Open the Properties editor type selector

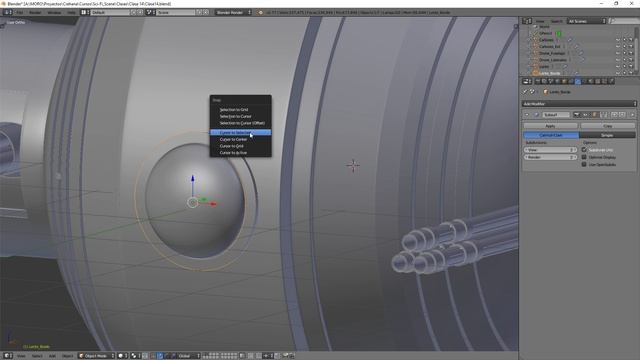pyautogui.click(x=527, y=81)
